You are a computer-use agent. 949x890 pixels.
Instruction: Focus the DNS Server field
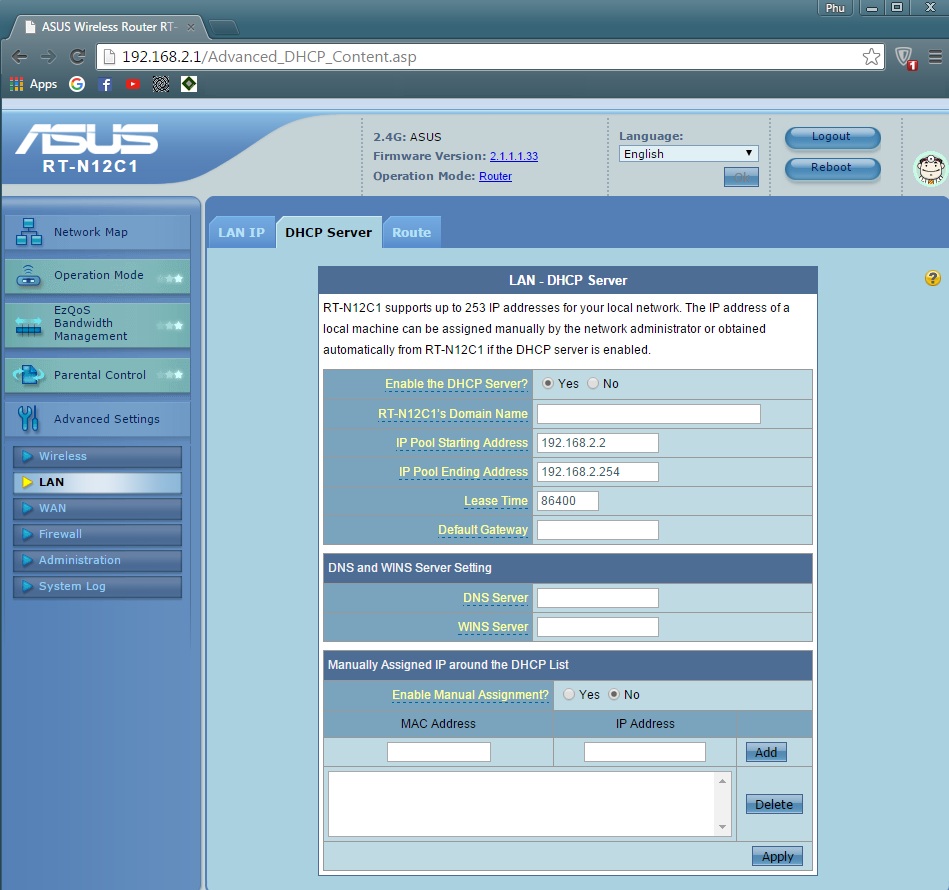(x=598, y=598)
